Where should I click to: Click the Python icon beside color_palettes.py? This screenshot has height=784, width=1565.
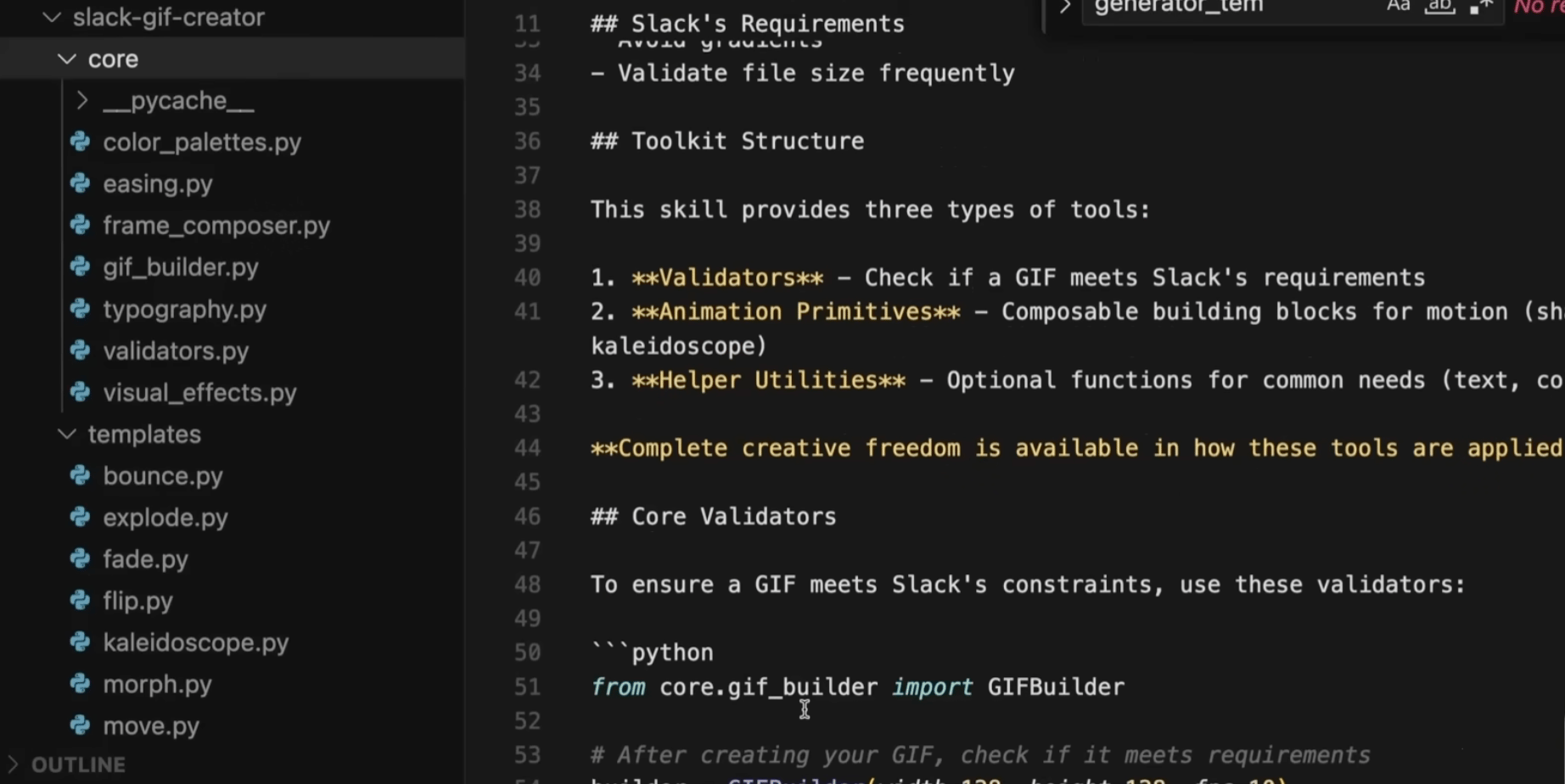(x=81, y=142)
